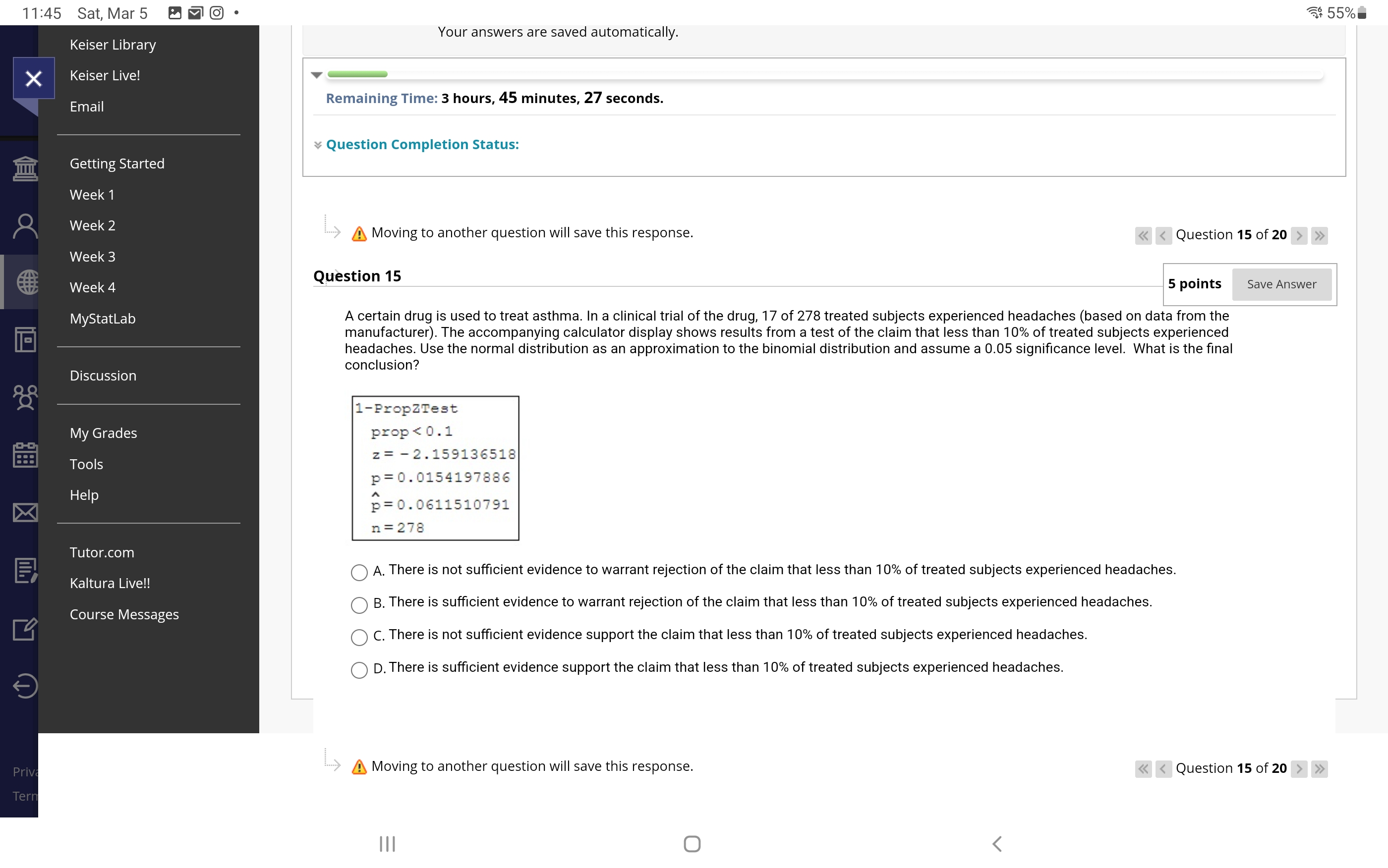Choose answer option D
The image size is (1388, 868).
359,670
